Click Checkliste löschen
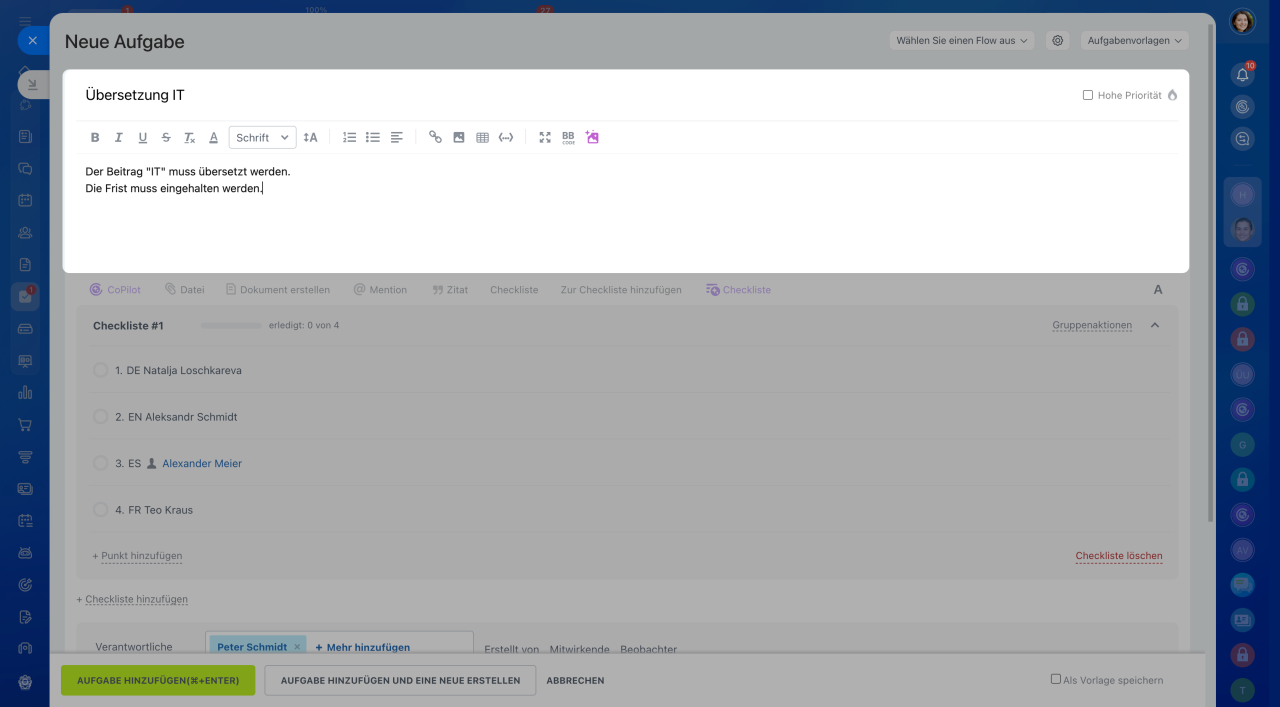This screenshot has width=1280, height=707. 1119,556
